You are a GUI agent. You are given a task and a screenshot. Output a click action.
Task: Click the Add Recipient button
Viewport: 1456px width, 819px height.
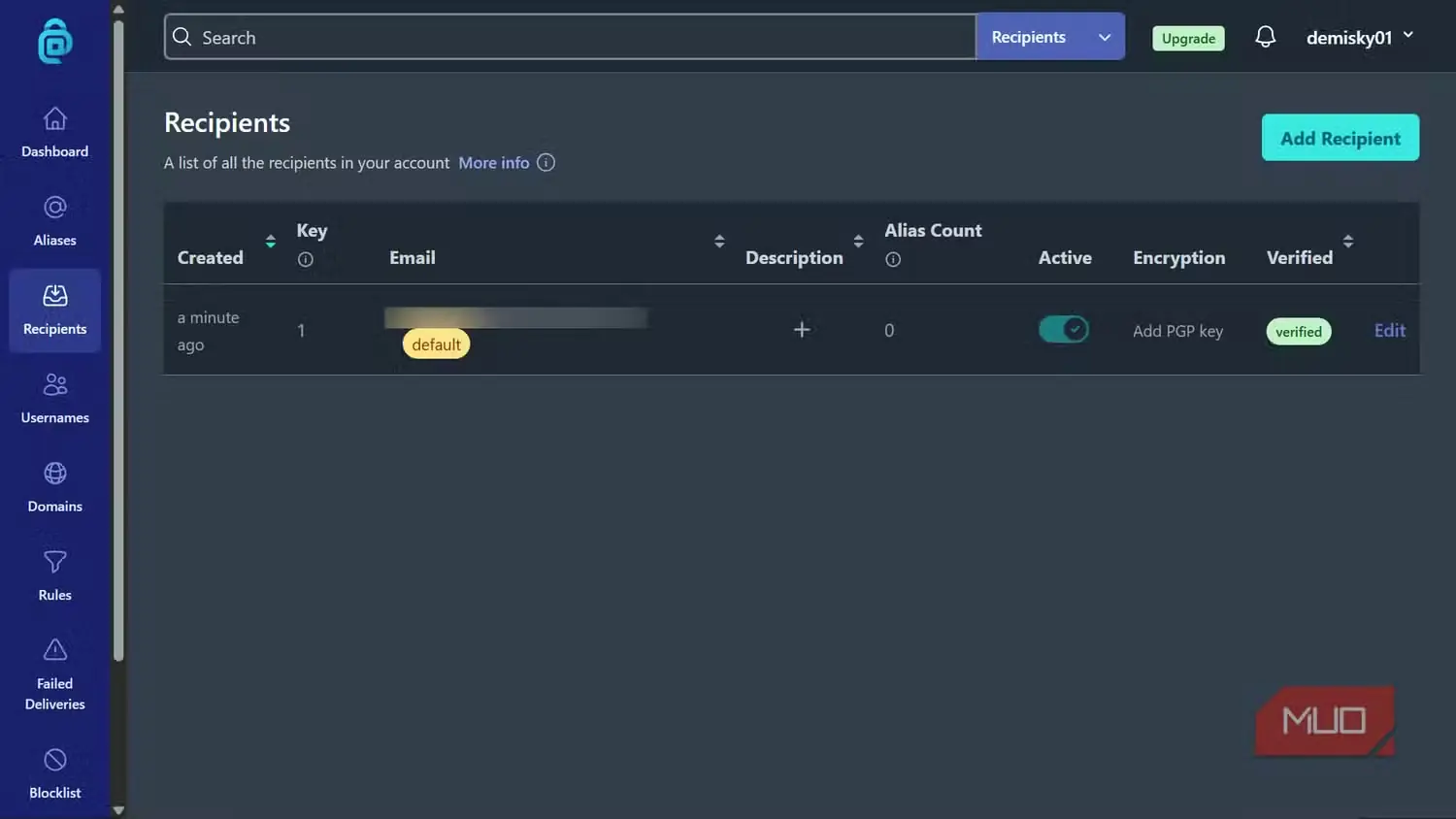pos(1340,138)
